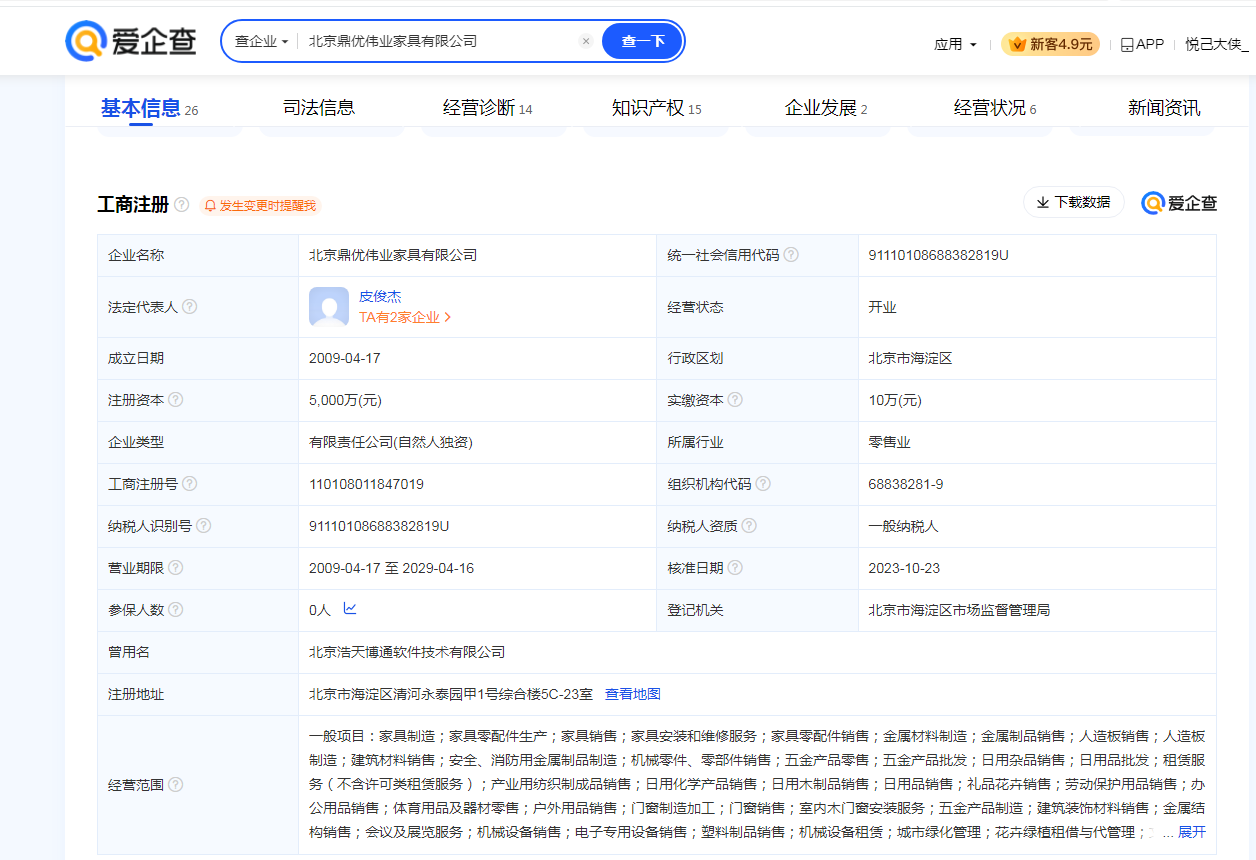The height and width of the screenshot is (860, 1256).
Task: Click 核准日期 value 2023-10-23
Action: pos(904,568)
